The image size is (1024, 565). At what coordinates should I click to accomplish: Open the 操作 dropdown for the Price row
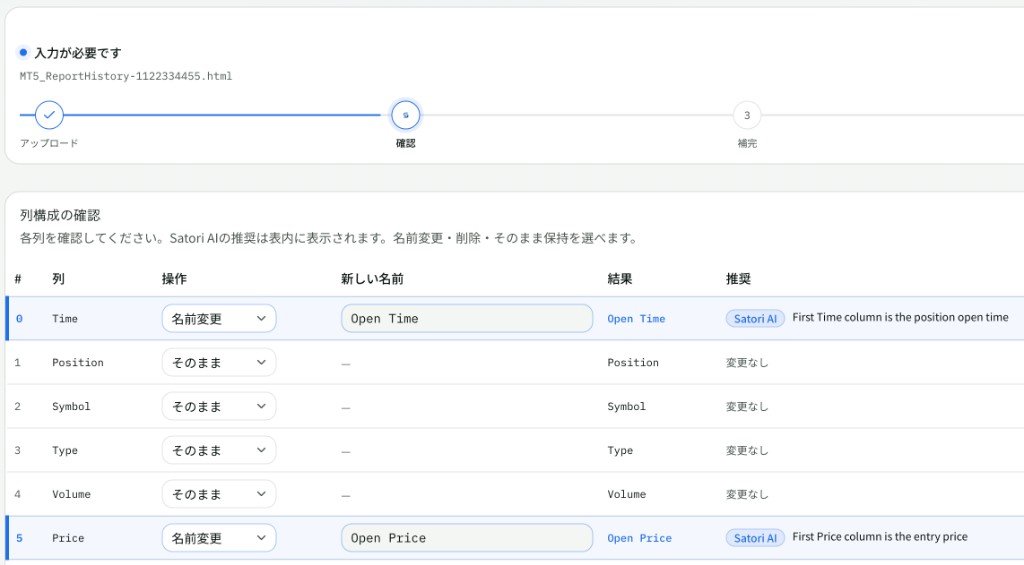tap(219, 538)
